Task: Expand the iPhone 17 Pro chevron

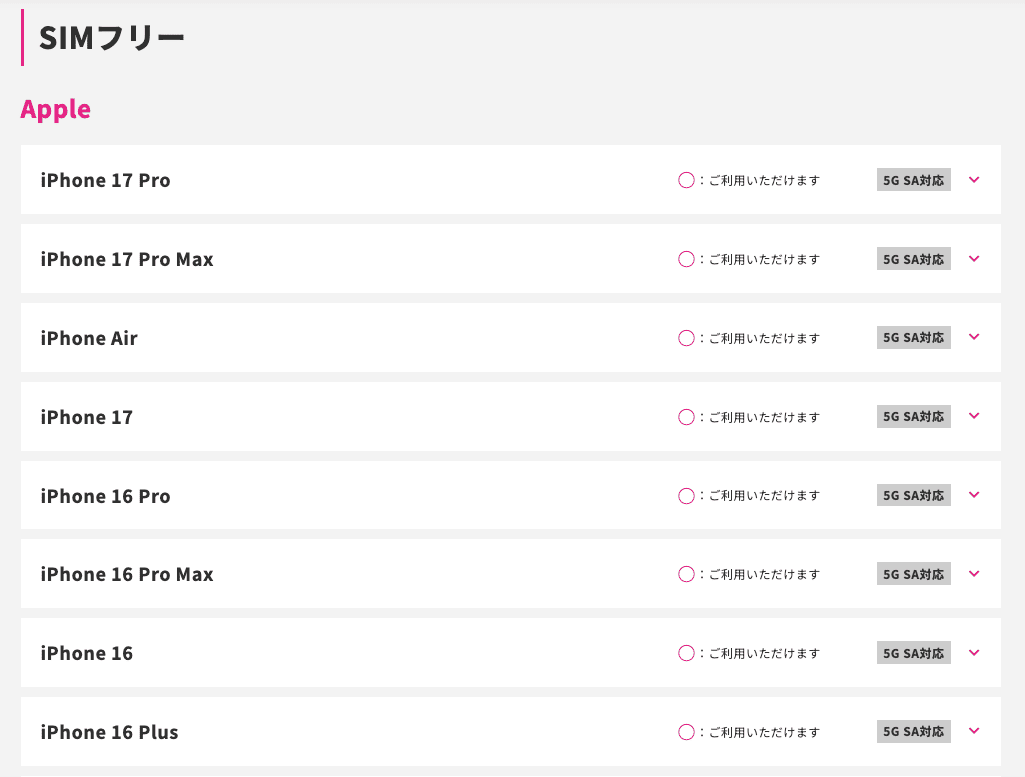Action: coord(974,180)
